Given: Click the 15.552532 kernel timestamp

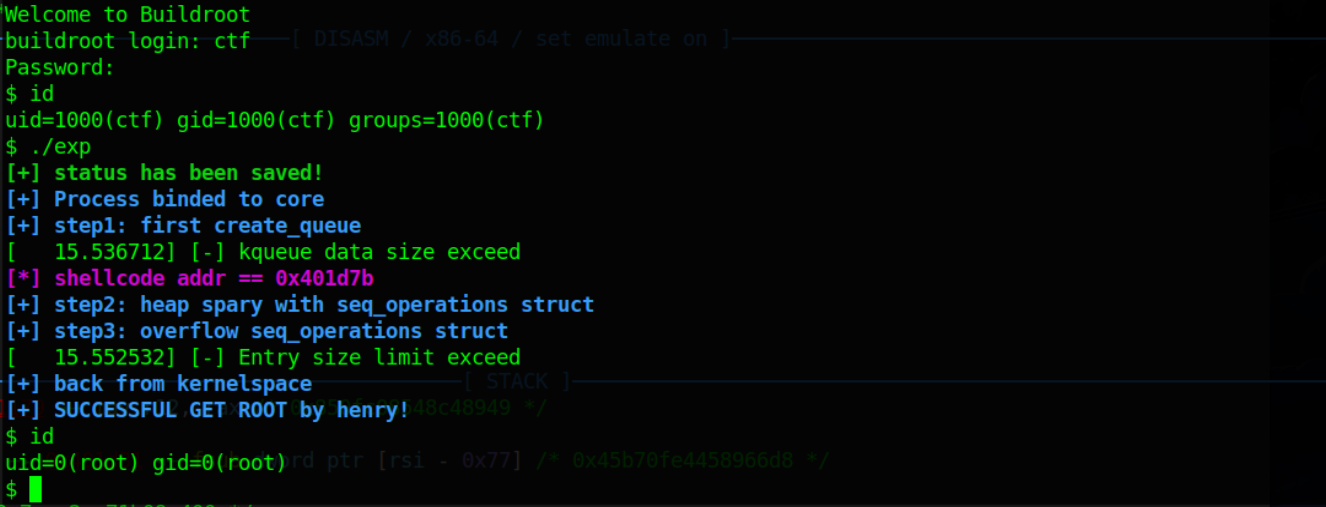Looking at the screenshot, I should pos(103,357).
